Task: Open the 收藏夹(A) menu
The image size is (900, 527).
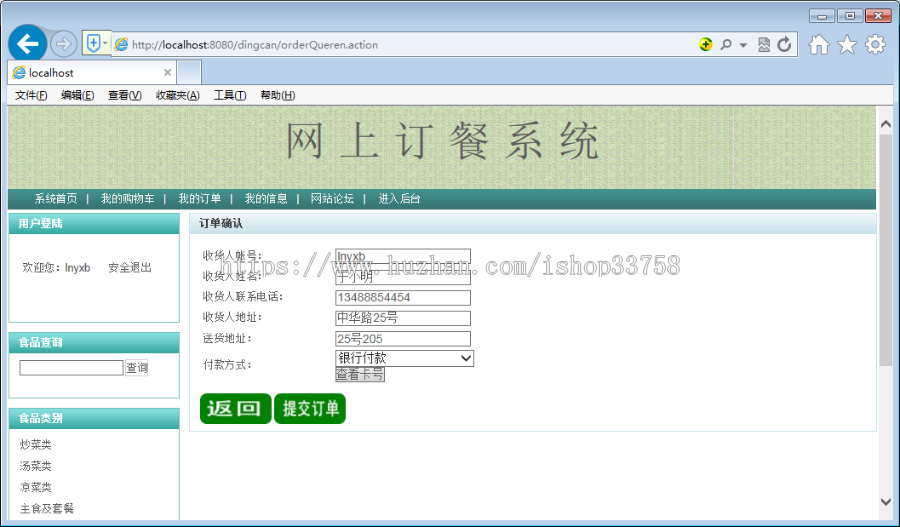Action: [x=177, y=95]
